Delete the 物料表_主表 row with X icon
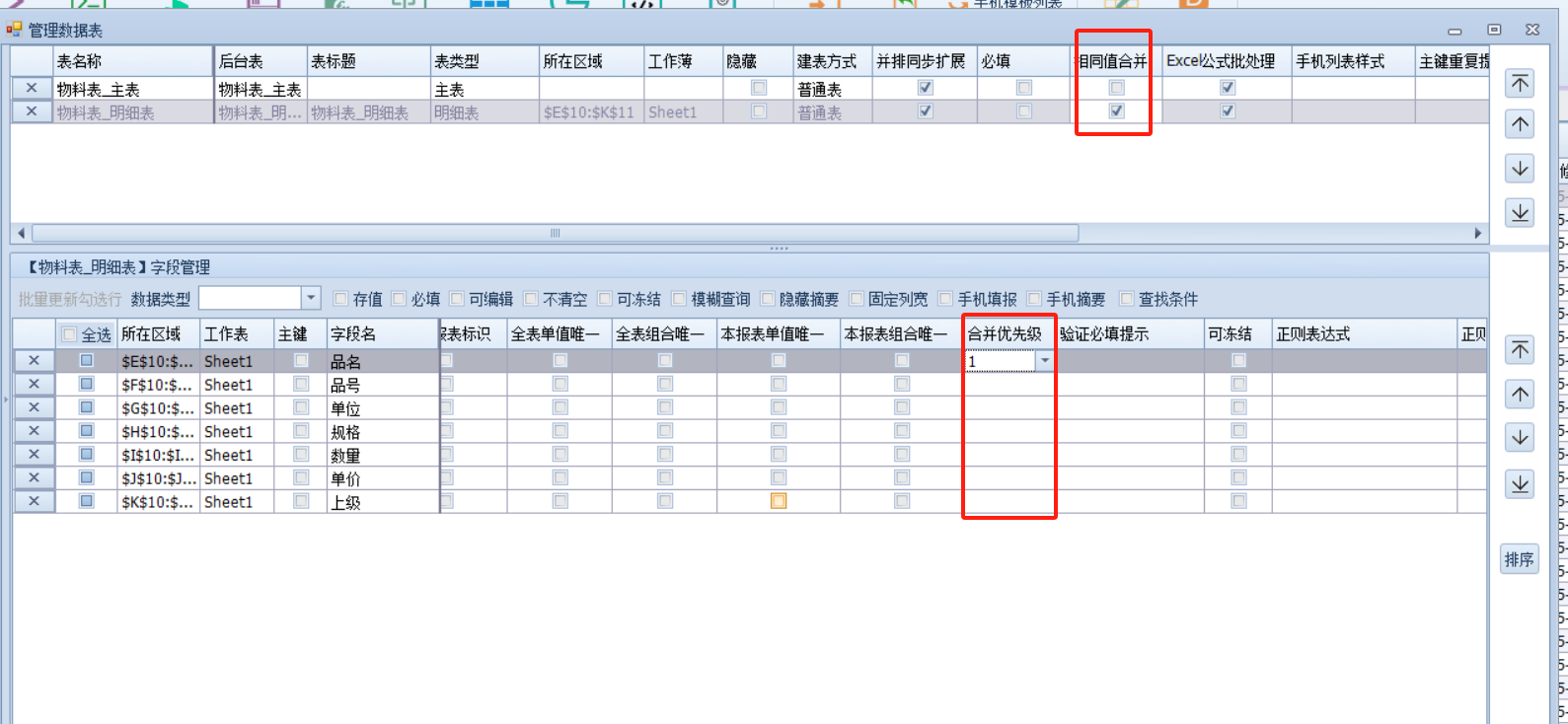 [32, 89]
